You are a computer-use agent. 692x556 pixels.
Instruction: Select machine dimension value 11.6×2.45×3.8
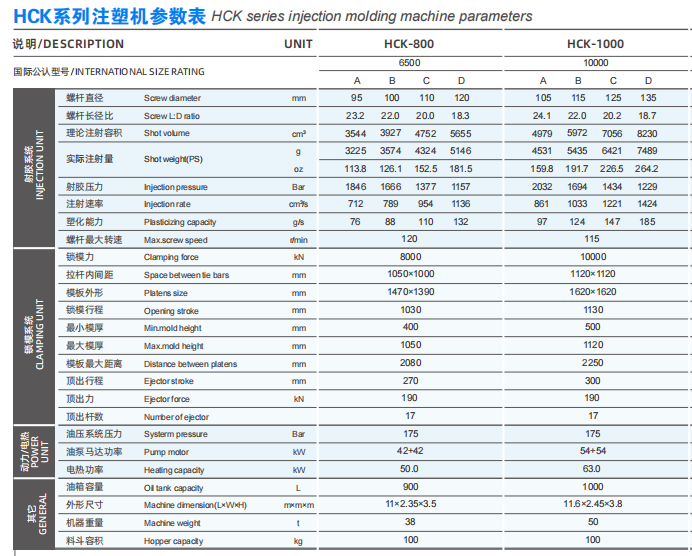(593, 504)
